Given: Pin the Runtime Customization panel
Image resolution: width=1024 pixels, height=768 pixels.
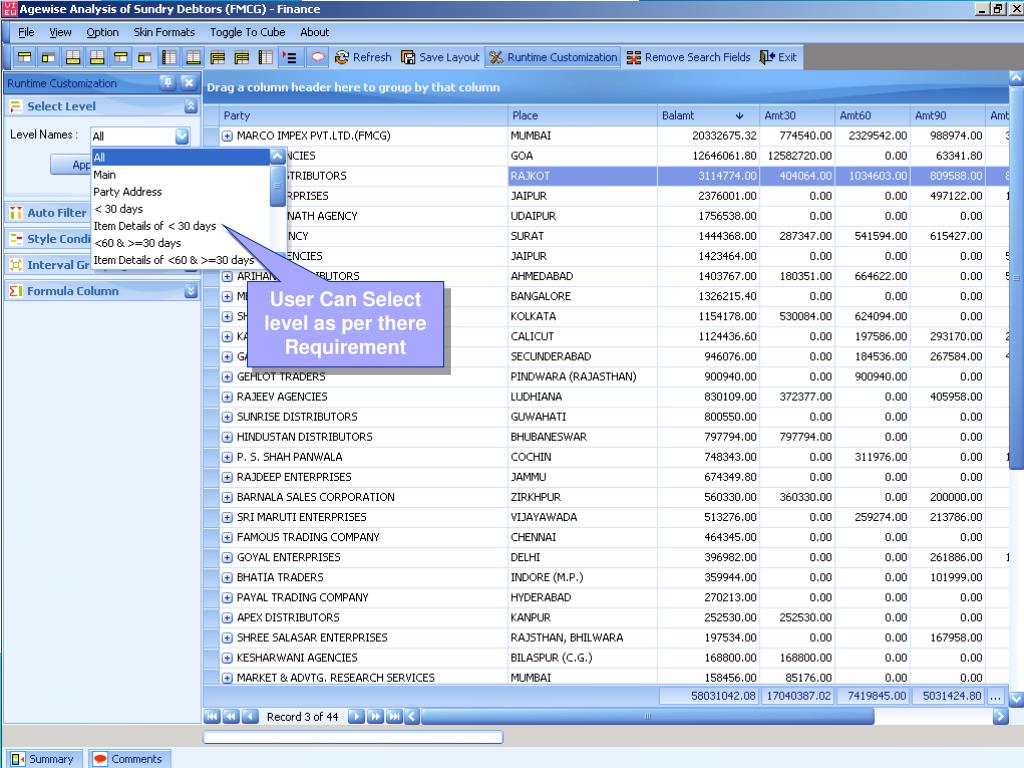Looking at the screenshot, I should tap(168, 82).
